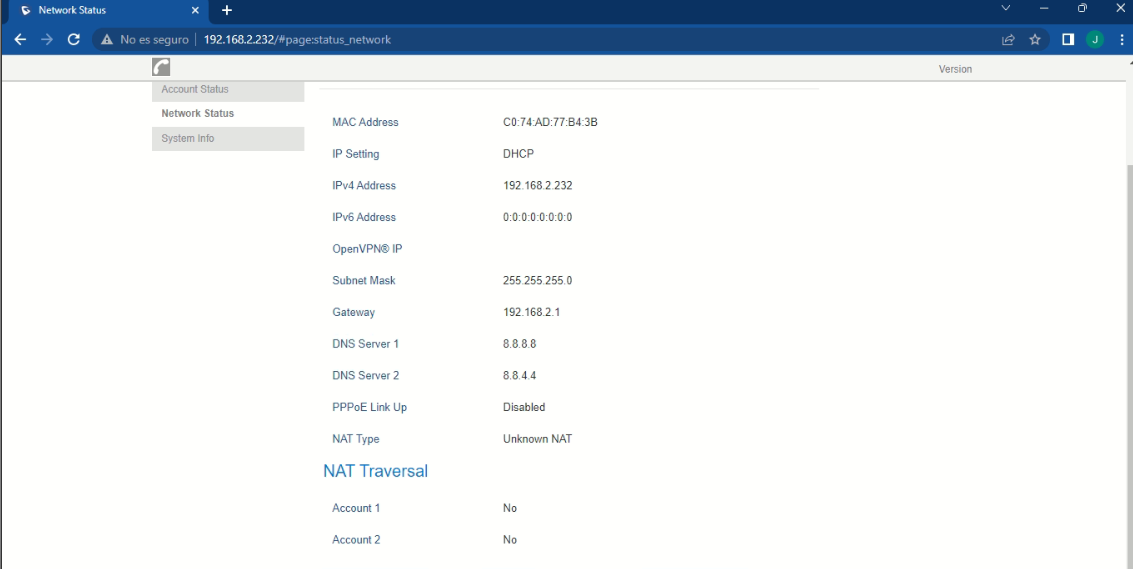Open the browser side panel

pos(1068,40)
